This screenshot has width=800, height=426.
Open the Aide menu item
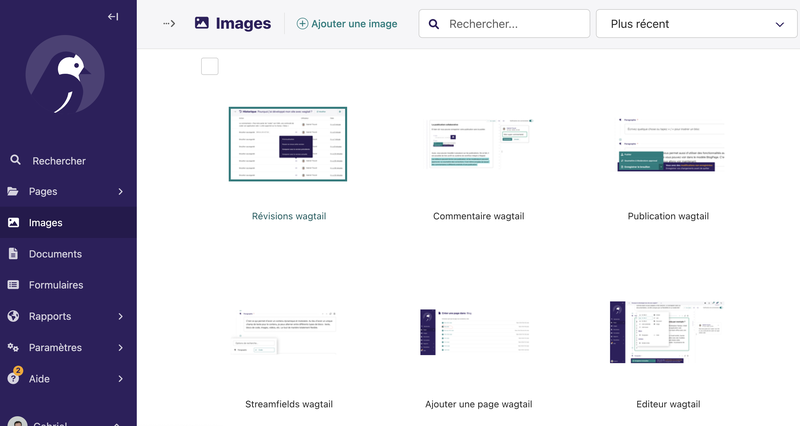(x=68, y=379)
